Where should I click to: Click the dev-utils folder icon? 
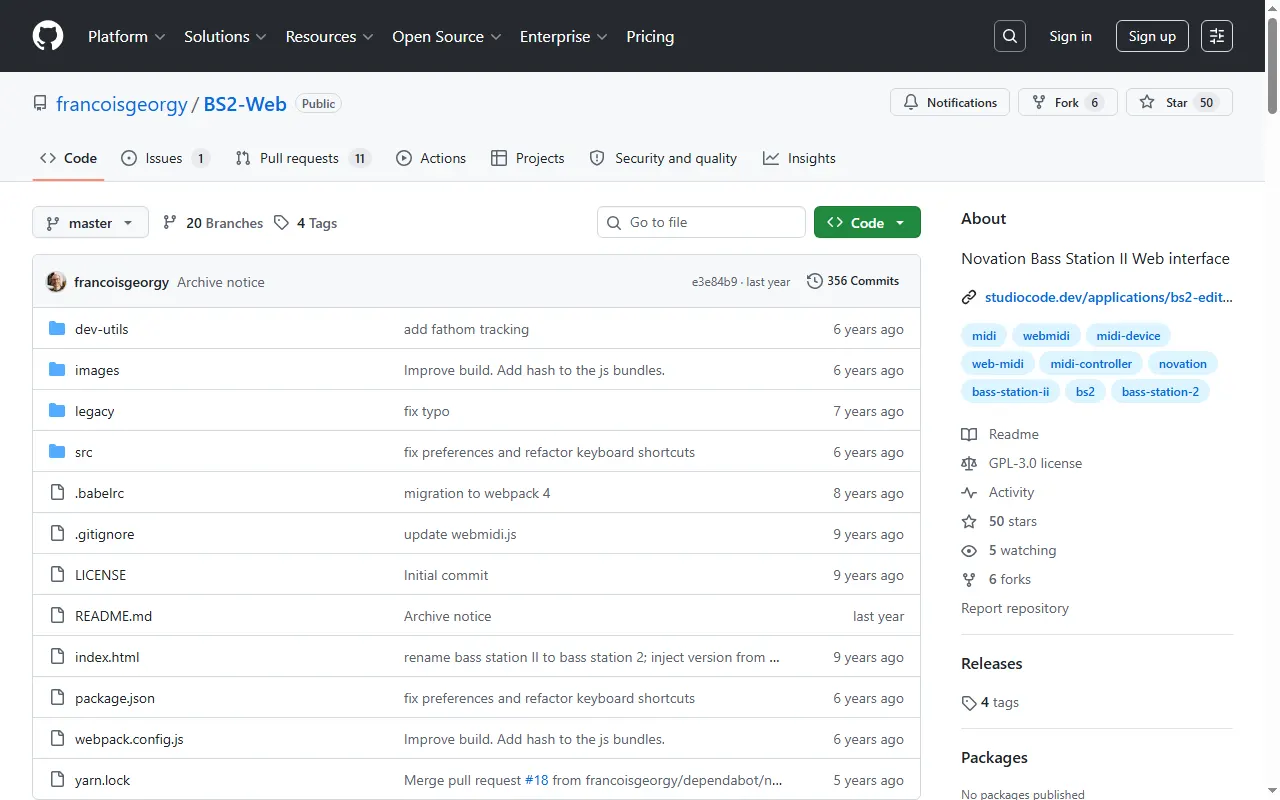pyautogui.click(x=57, y=329)
